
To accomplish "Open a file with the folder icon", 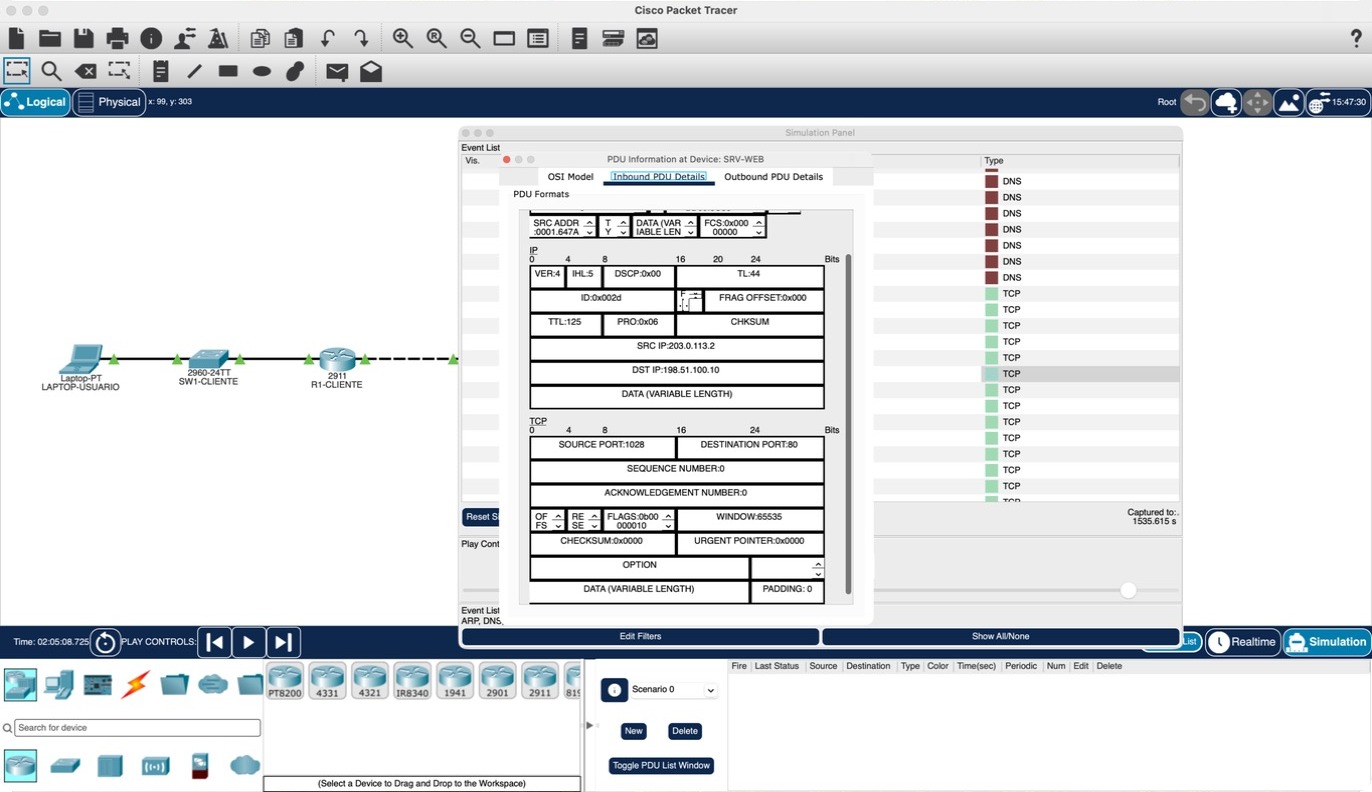I will pyautogui.click(x=50, y=38).
